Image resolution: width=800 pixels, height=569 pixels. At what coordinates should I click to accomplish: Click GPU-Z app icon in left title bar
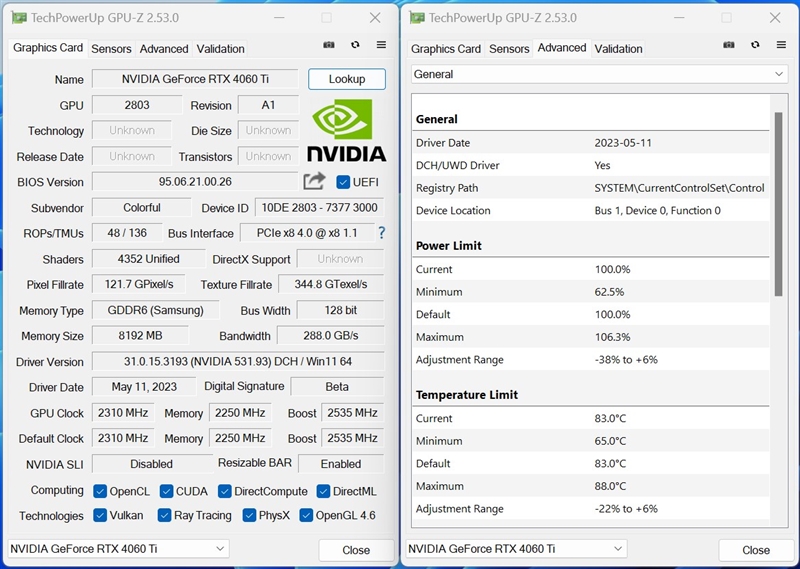click(19, 18)
